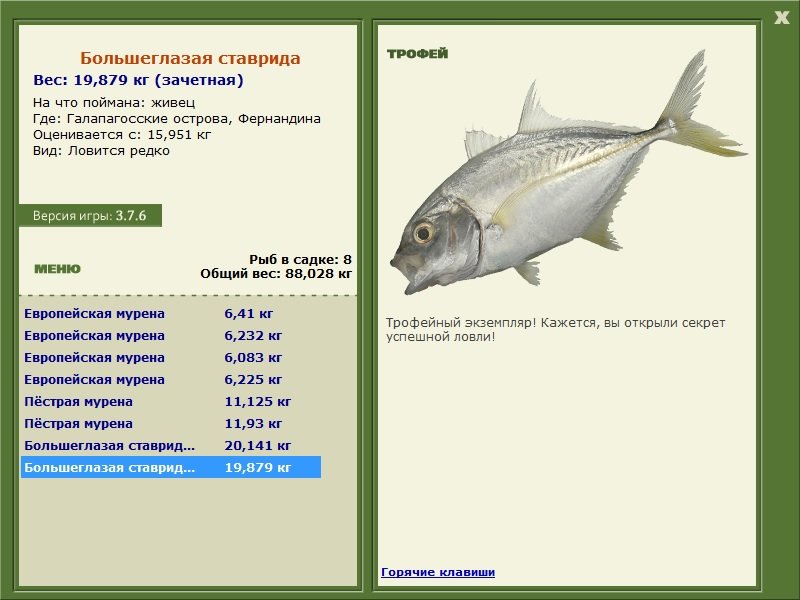Click the trophy congratulation message text
Viewport: 800px width, 600px height.
(555, 330)
